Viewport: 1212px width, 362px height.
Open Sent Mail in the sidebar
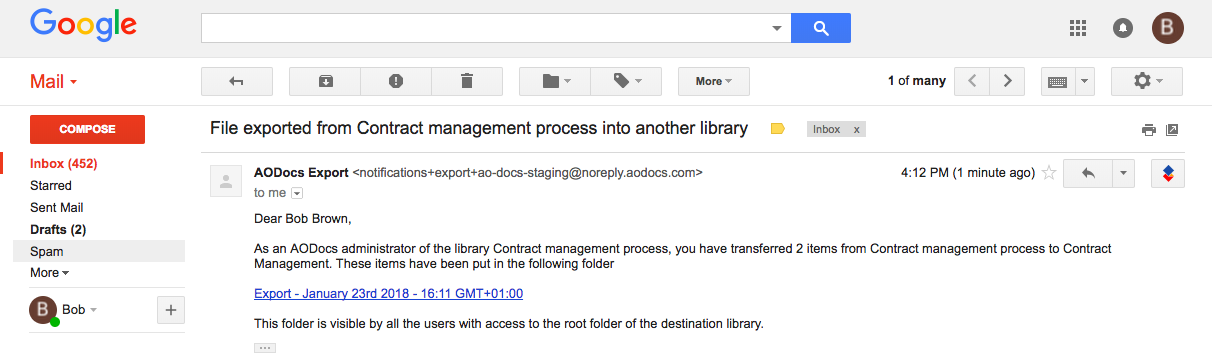pos(58,207)
